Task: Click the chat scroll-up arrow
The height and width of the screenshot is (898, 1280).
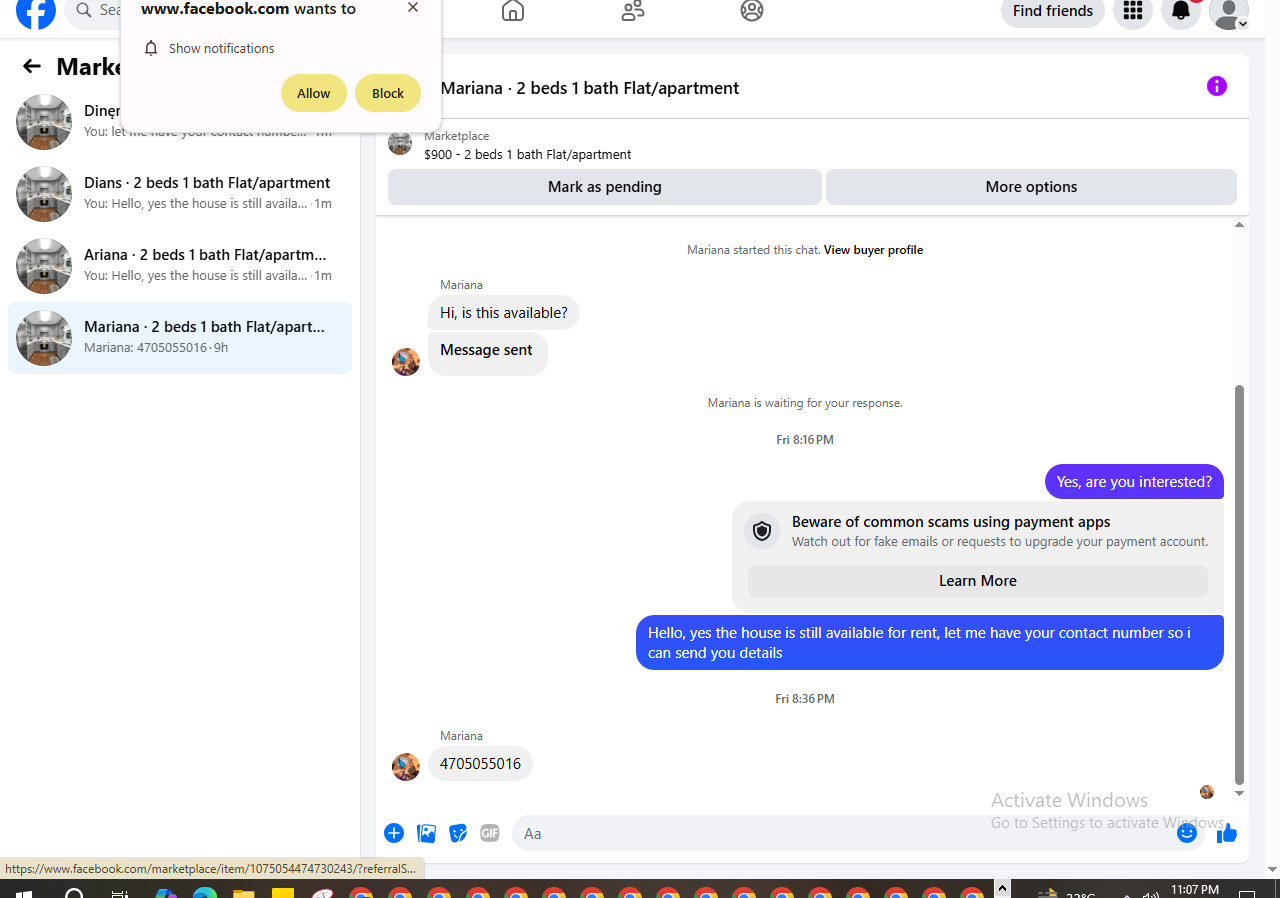Action: point(1239,225)
